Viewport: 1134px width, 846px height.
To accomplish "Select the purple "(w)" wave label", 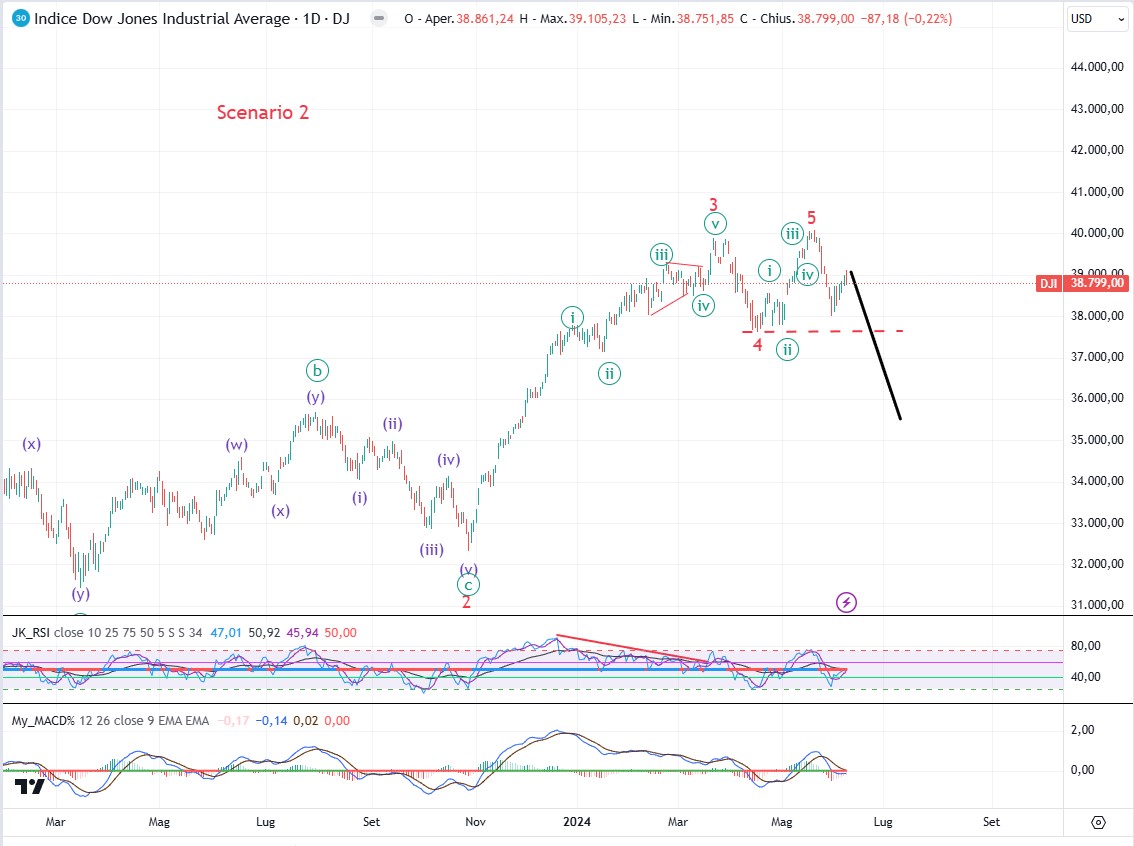I will pos(236,445).
